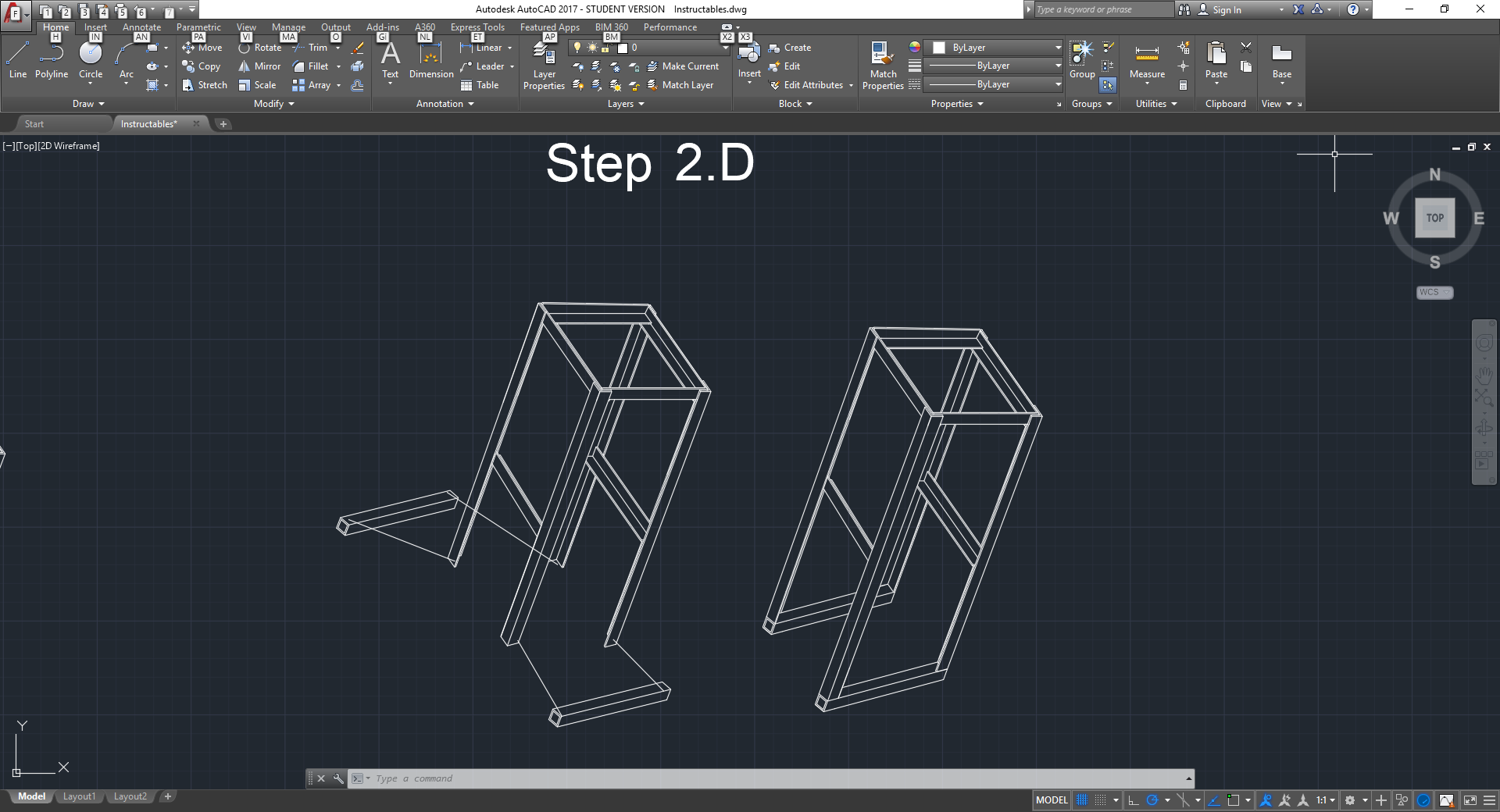Toggle Snap mode dotted grid icon
The image size is (1500, 812).
(1100, 800)
